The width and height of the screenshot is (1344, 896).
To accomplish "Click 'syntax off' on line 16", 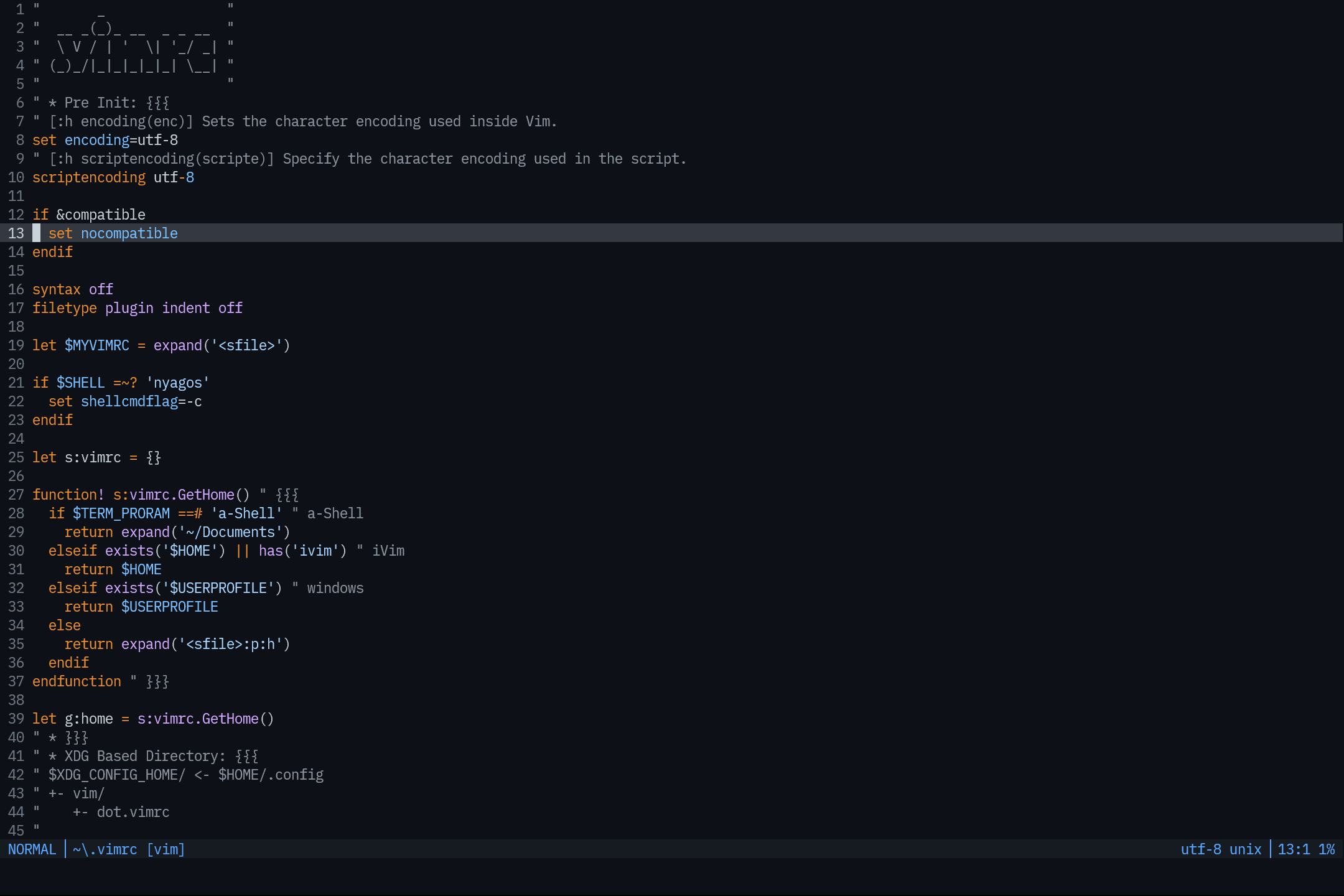I will click(x=73, y=289).
